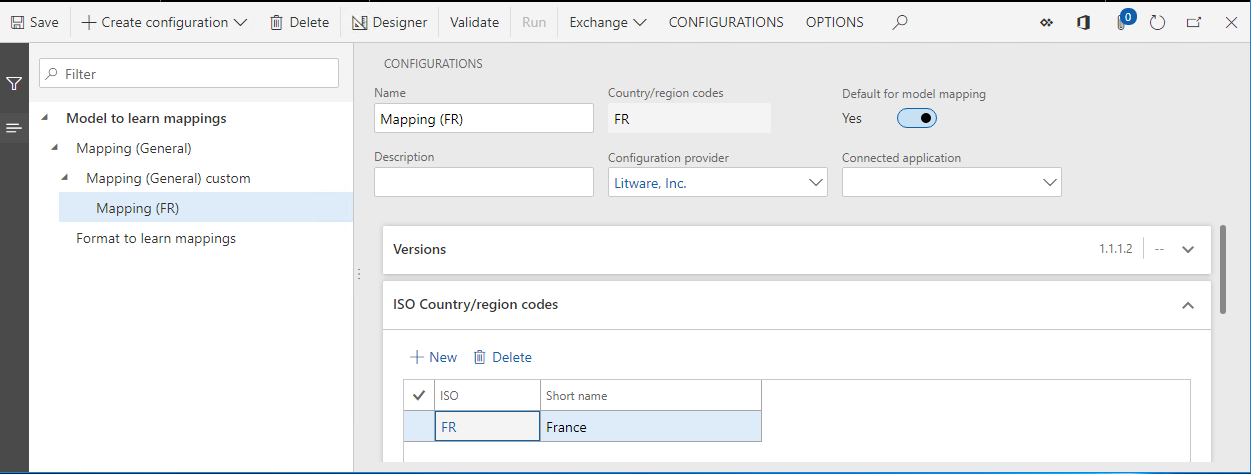Click Validate button
The height and width of the screenshot is (474, 1251).
tap(474, 22)
